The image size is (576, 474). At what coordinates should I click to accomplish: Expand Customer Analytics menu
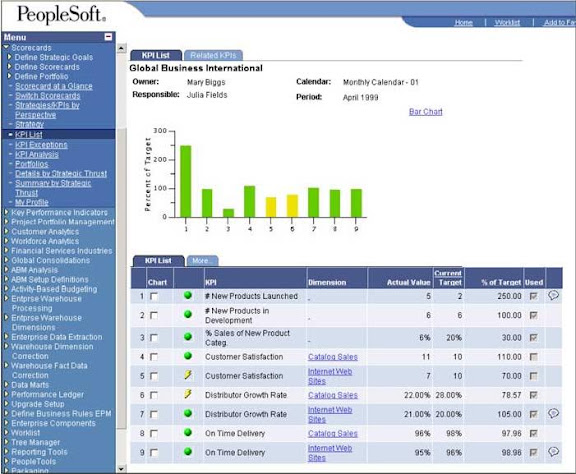[6, 231]
